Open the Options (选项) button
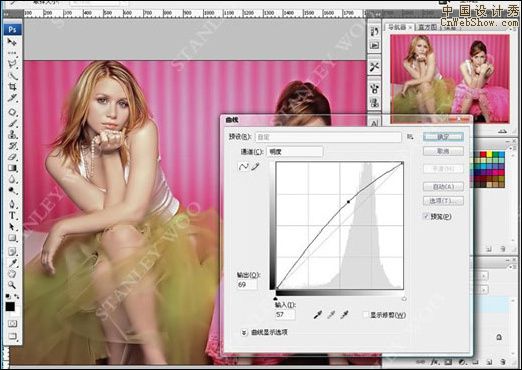Screen dimensions: 522x370 pos(443,201)
